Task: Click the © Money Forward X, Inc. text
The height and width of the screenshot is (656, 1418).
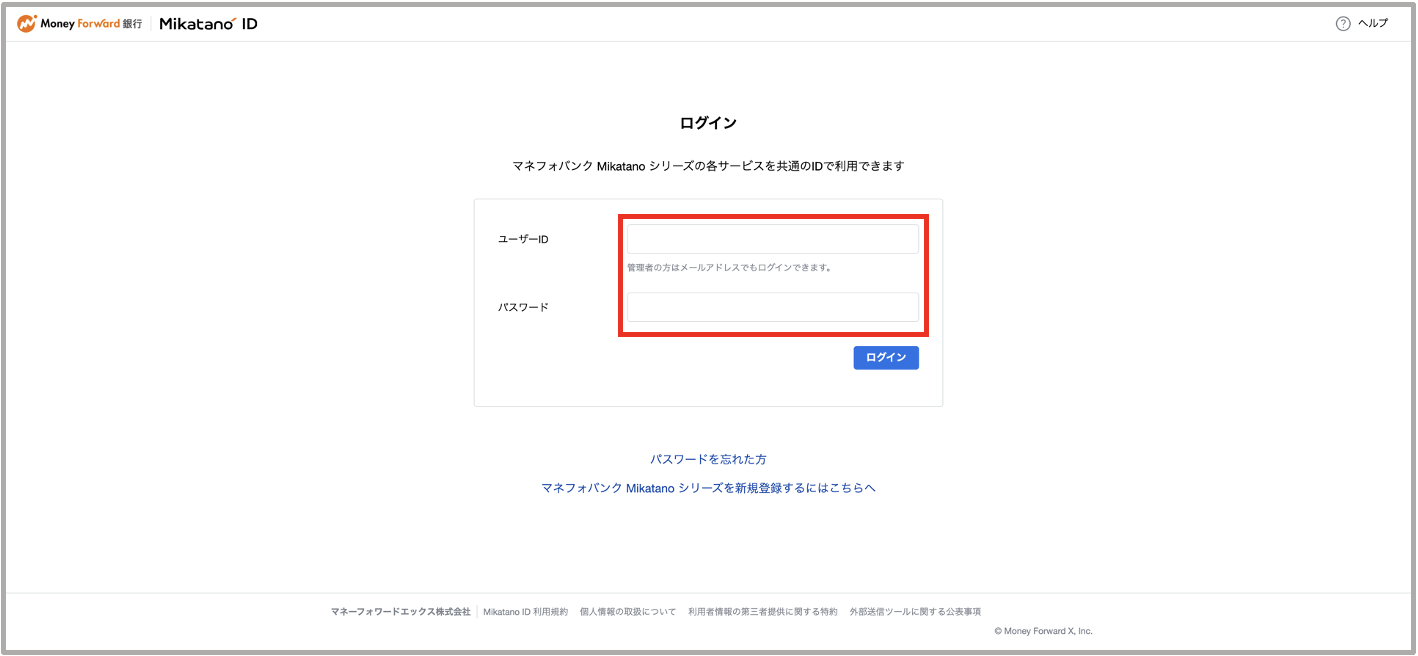Action: tap(1043, 631)
